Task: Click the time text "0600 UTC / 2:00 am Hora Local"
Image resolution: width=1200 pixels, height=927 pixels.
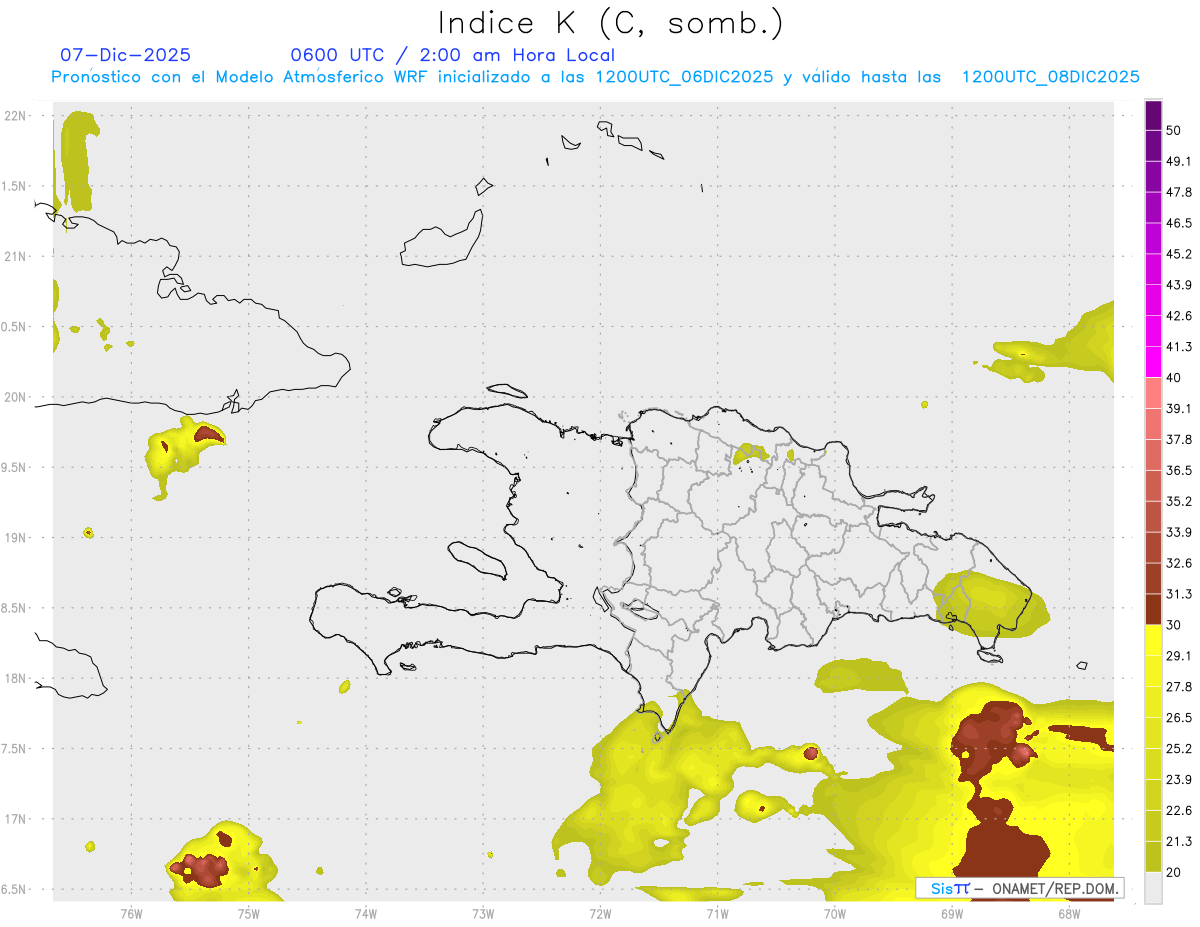Action: [452, 55]
